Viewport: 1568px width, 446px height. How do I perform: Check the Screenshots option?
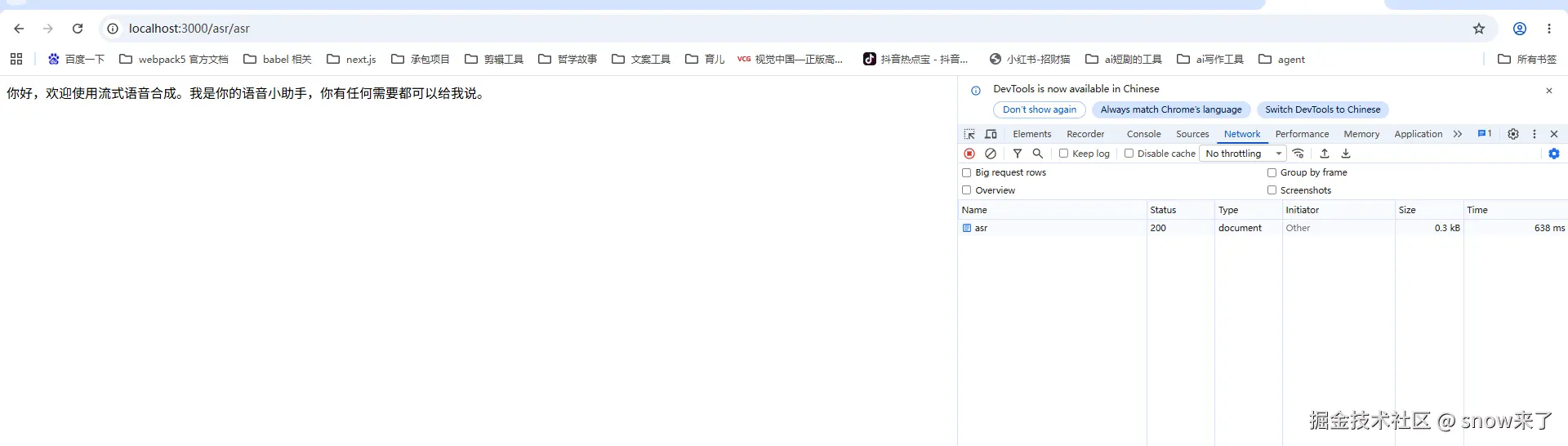1272,190
